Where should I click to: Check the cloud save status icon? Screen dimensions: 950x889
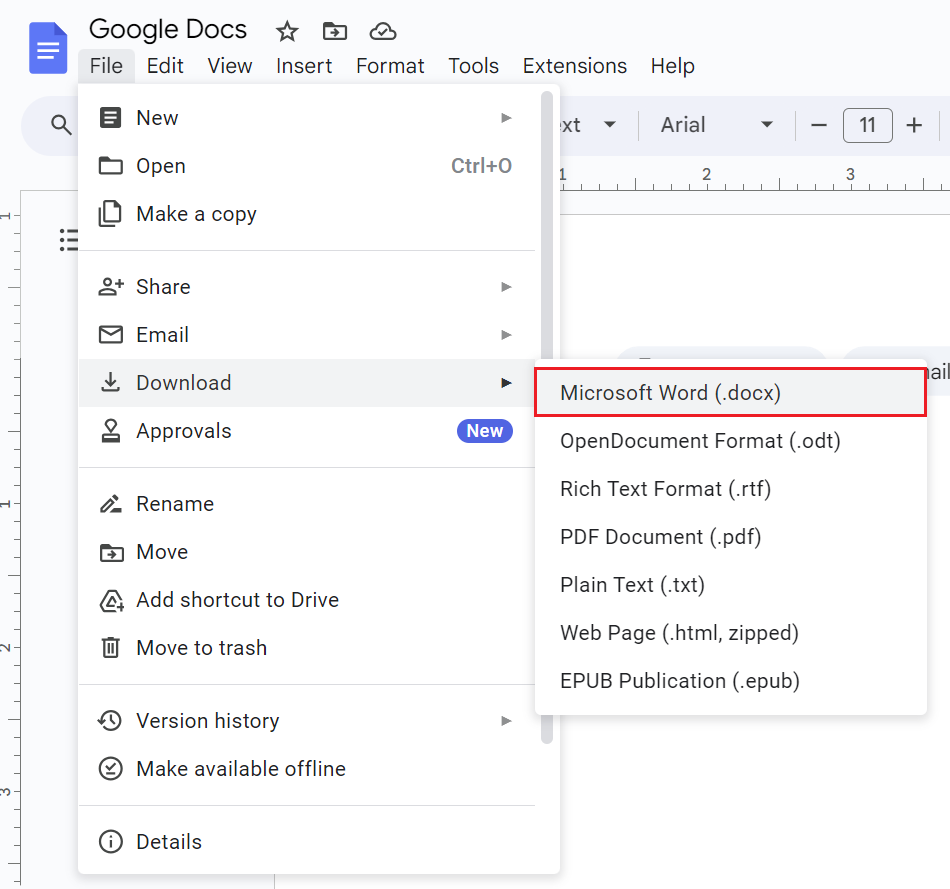(382, 32)
